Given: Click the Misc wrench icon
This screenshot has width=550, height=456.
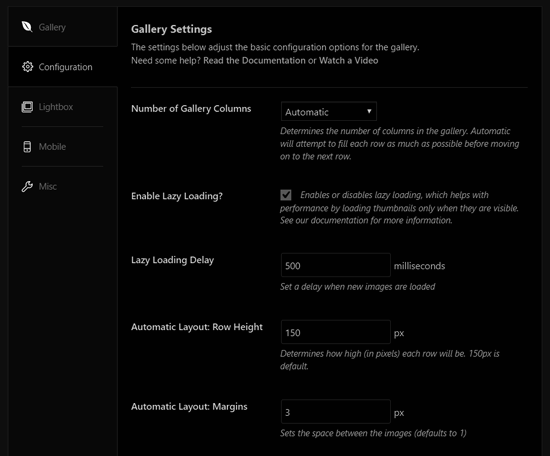Looking at the screenshot, I should point(27,186).
